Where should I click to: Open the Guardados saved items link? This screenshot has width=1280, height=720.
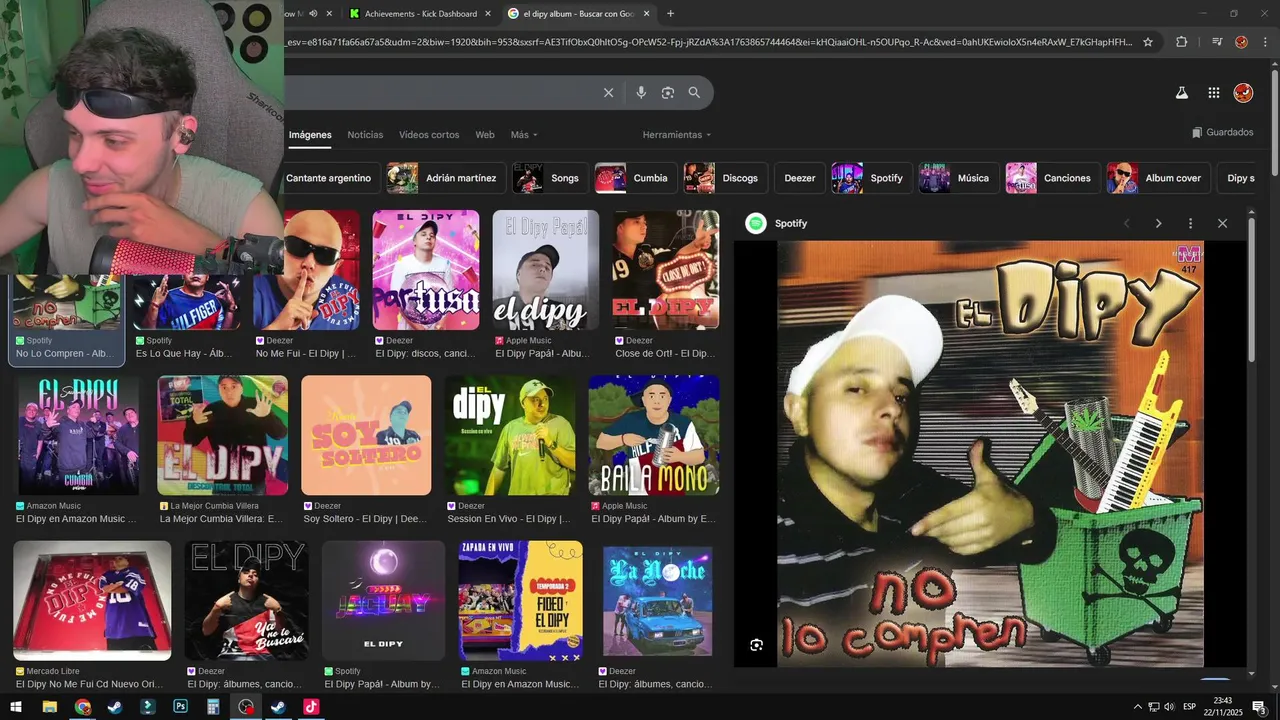tap(1222, 132)
